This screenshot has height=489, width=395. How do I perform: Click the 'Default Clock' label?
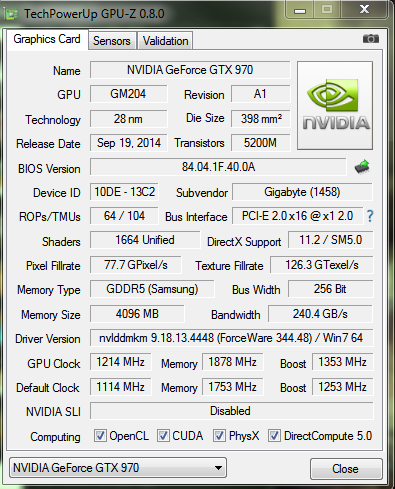coord(48,388)
